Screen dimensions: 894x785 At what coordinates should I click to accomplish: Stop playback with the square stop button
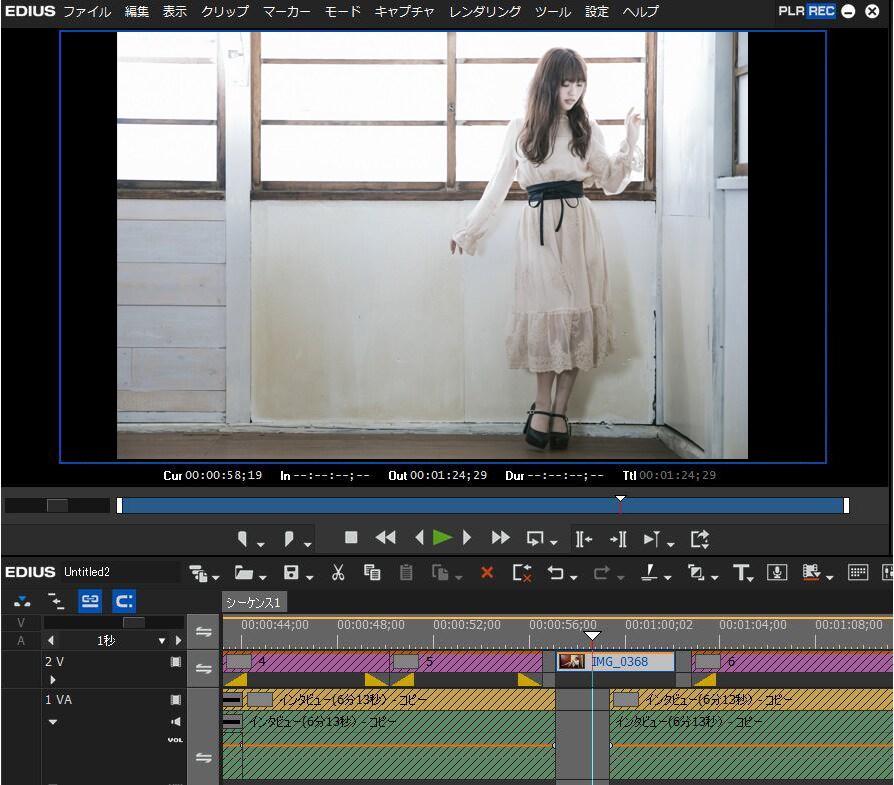coord(351,538)
